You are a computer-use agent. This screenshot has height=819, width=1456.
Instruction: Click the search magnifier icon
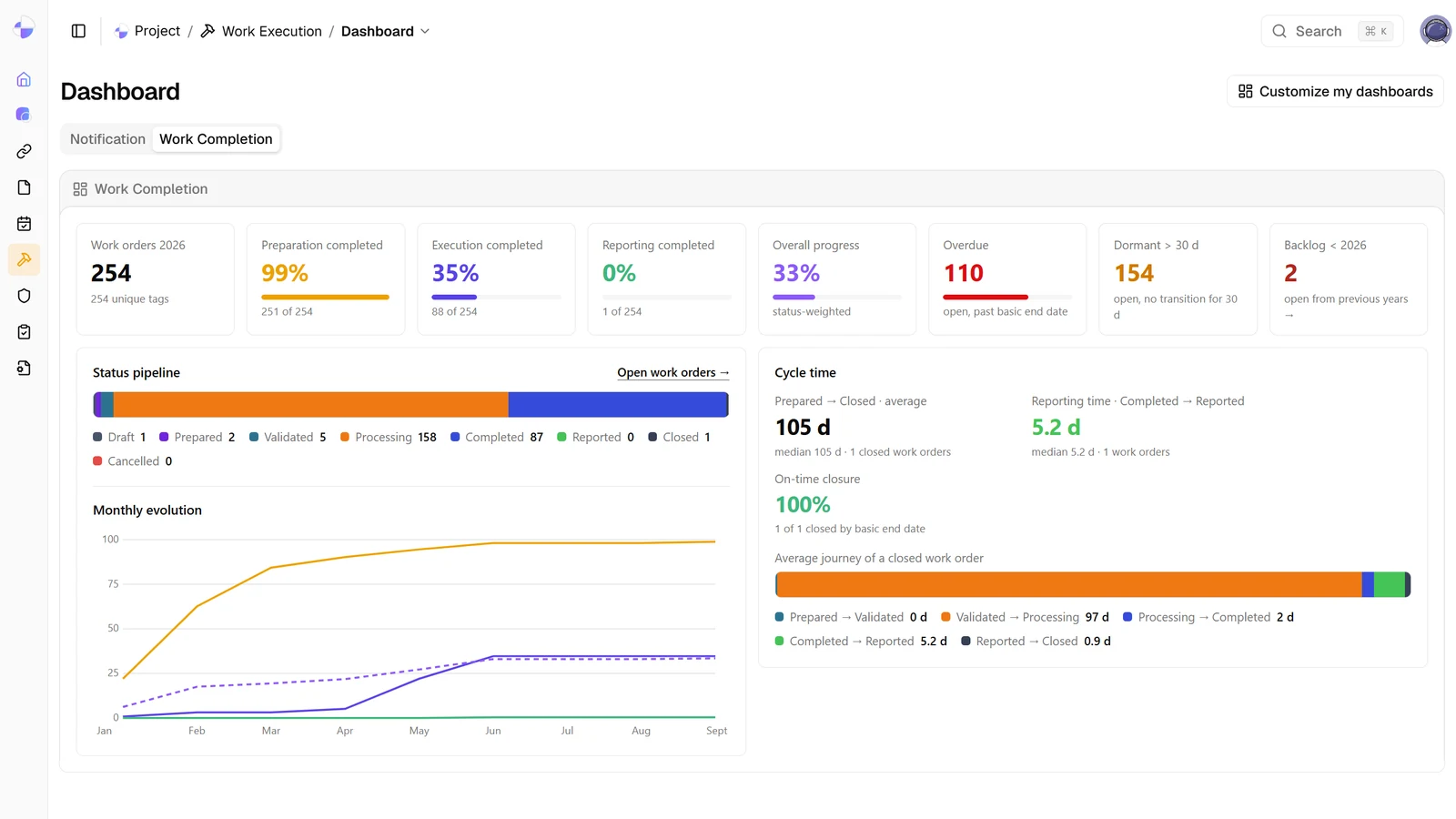tap(1279, 31)
